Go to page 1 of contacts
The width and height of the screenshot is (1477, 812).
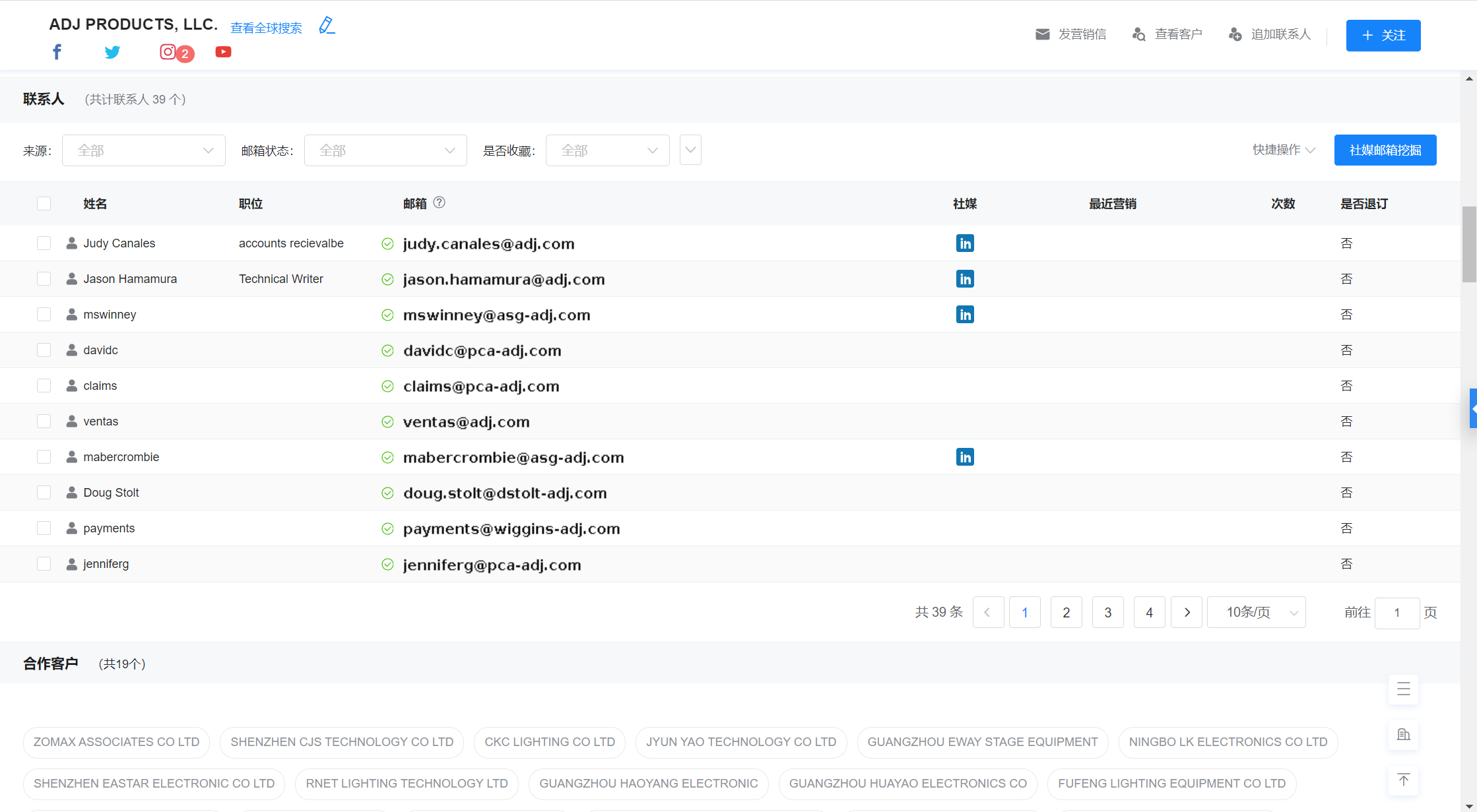(x=1025, y=612)
